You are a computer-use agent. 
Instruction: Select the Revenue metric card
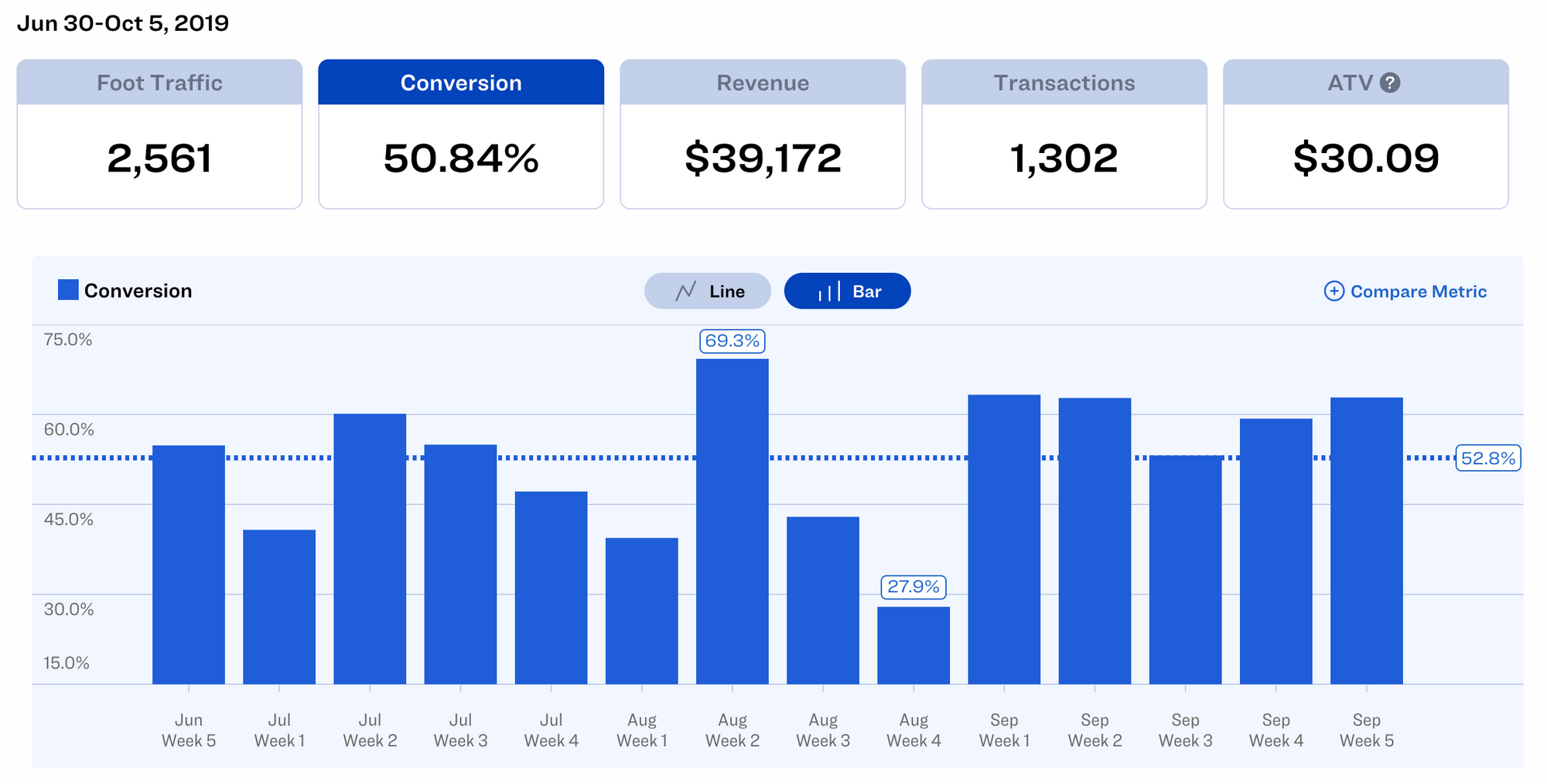(x=762, y=131)
